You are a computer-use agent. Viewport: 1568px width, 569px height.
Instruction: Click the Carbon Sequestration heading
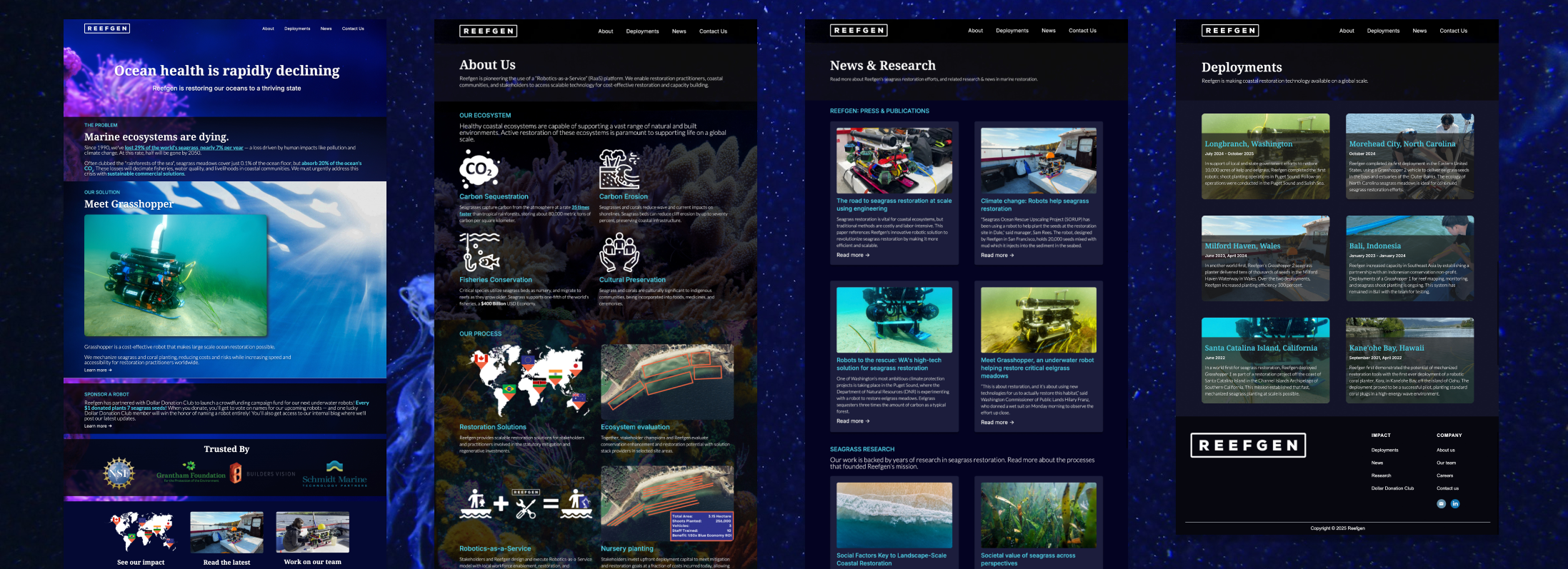pos(494,196)
